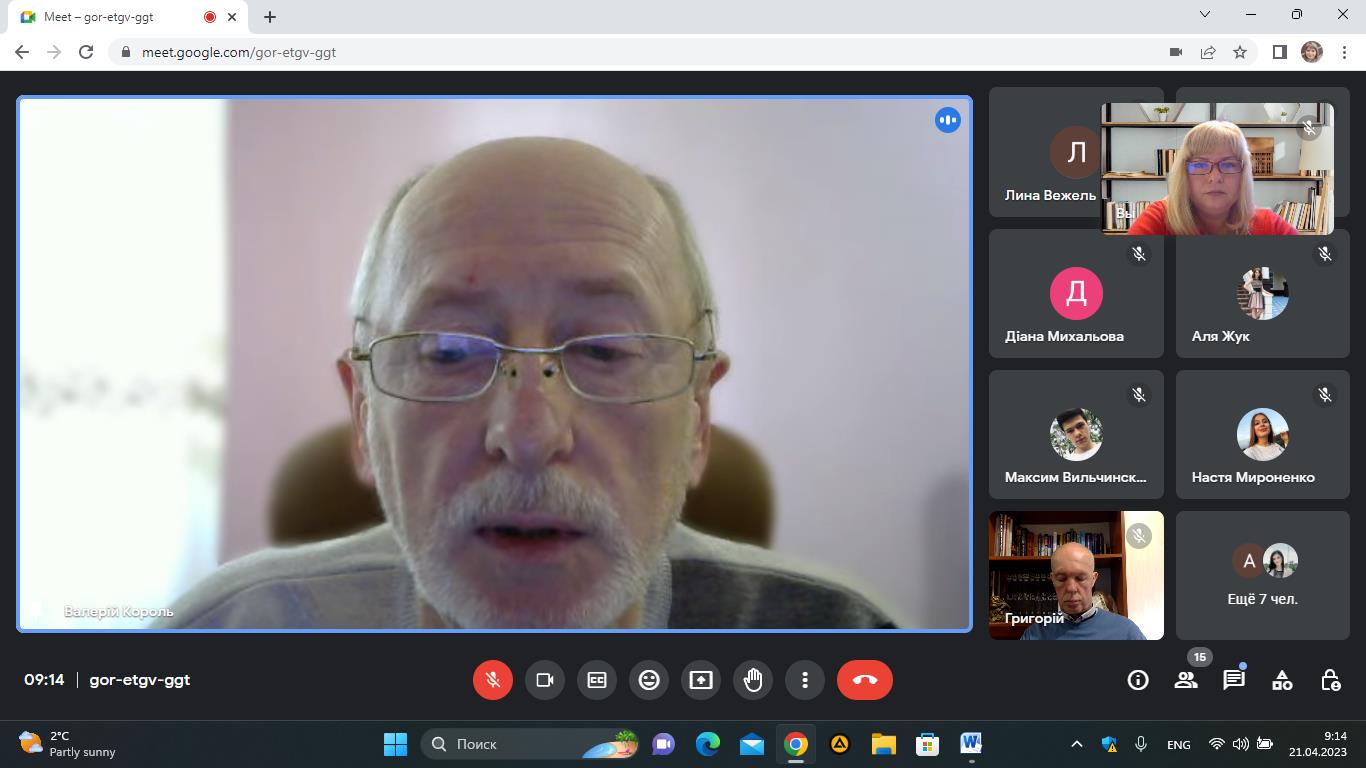Turn off the camera in Meet
Image resolution: width=1366 pixels, height=768 pixels.
coord(545,680)
